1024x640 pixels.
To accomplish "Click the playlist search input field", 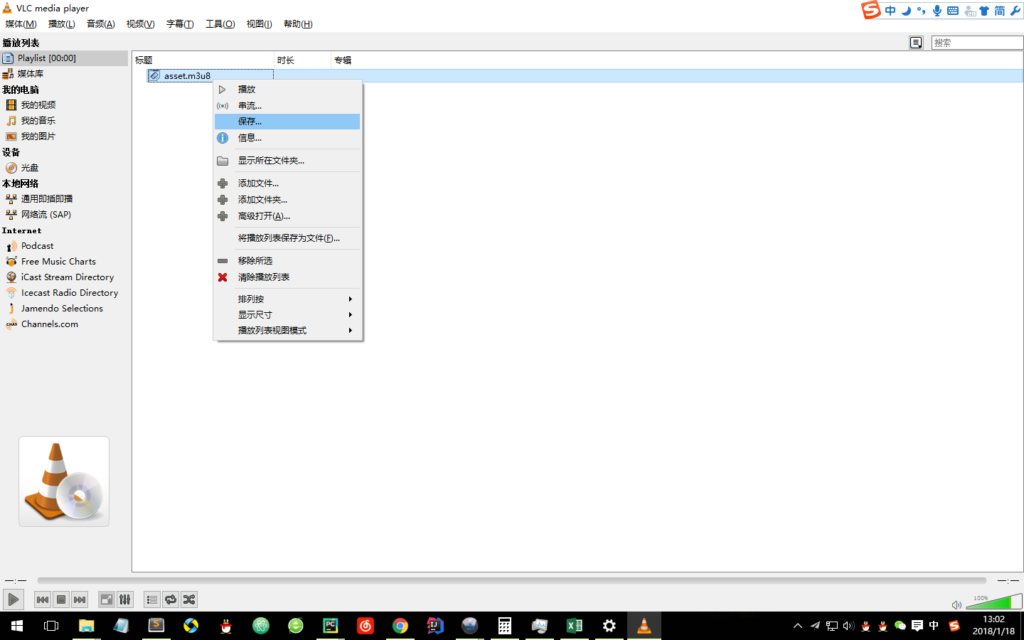I will [976, 43].
